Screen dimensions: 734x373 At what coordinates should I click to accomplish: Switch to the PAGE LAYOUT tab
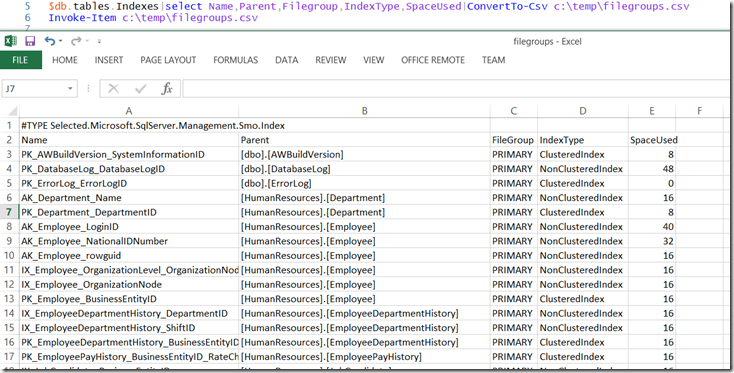168,60
